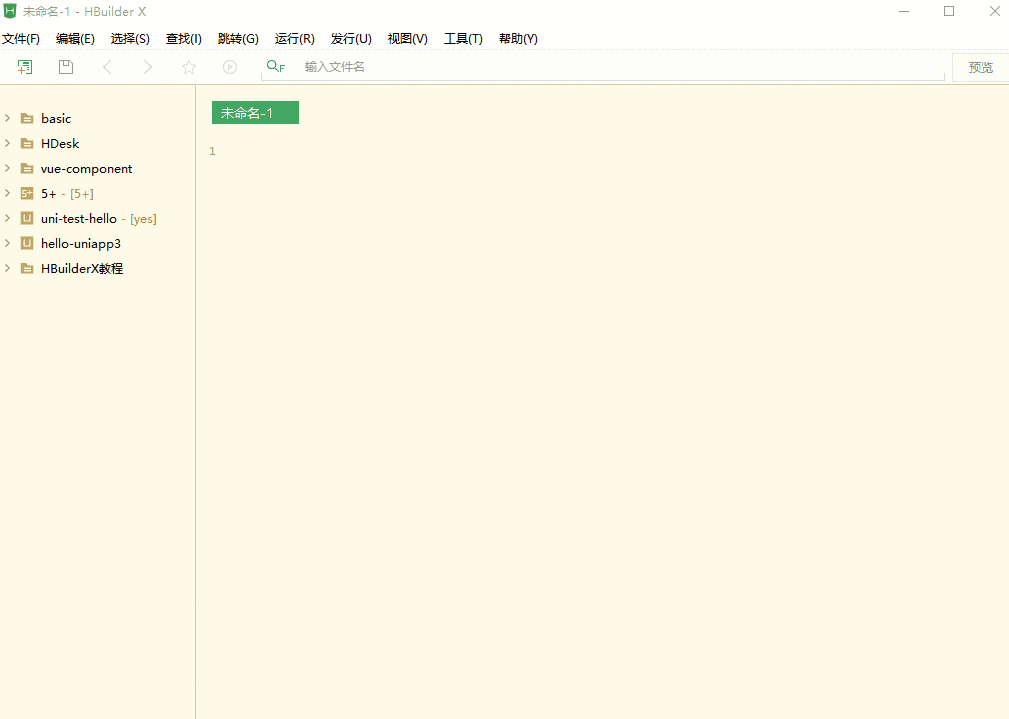This screenshot has width=1009, height=719.
Task: Open the 查找(I) menu
Action: pyautogui.click(x=183, y=39)
